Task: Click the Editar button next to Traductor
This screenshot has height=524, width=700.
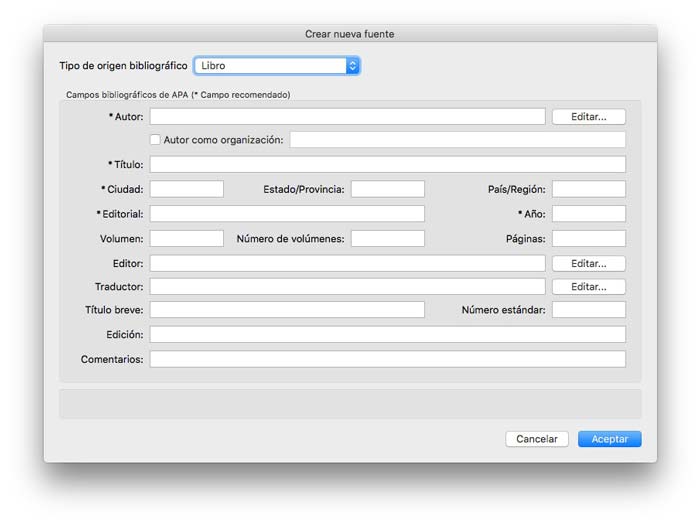Action: (588, 287)
